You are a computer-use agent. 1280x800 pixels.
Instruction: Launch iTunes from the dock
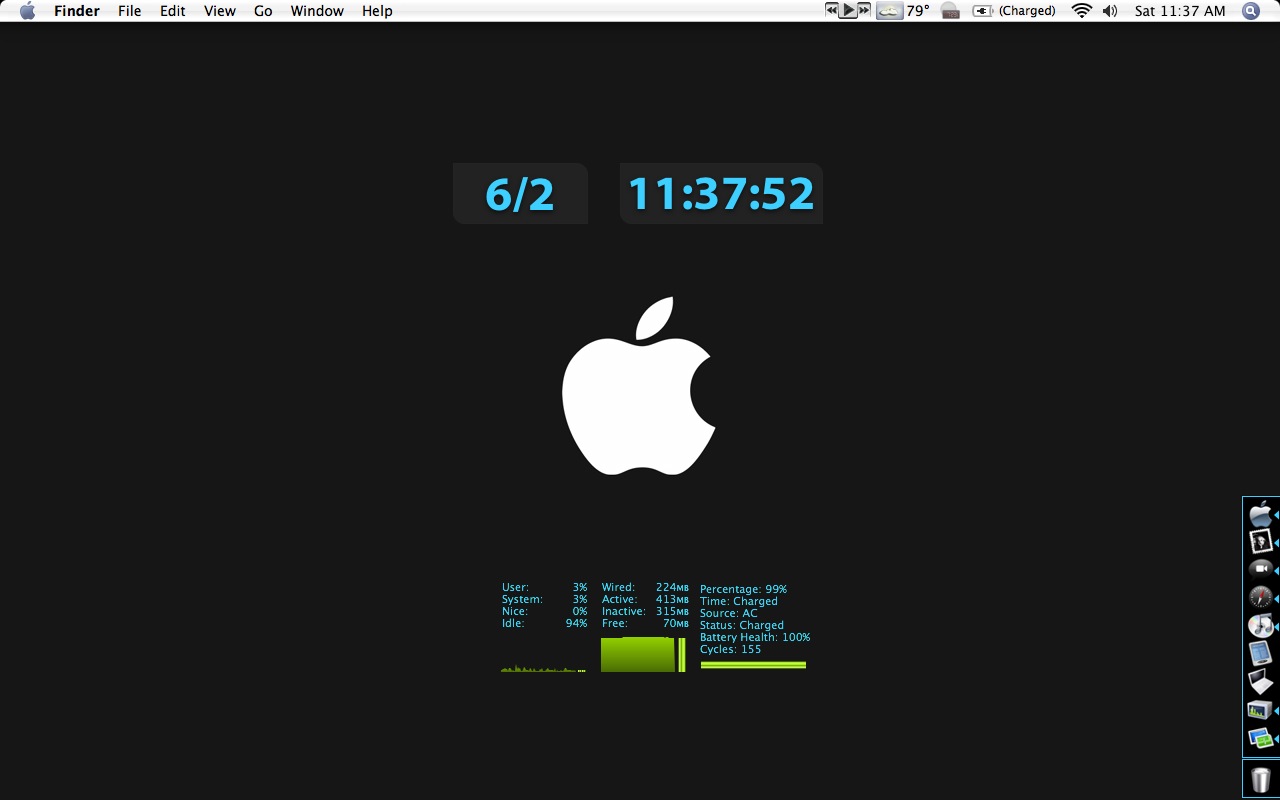1260,626
